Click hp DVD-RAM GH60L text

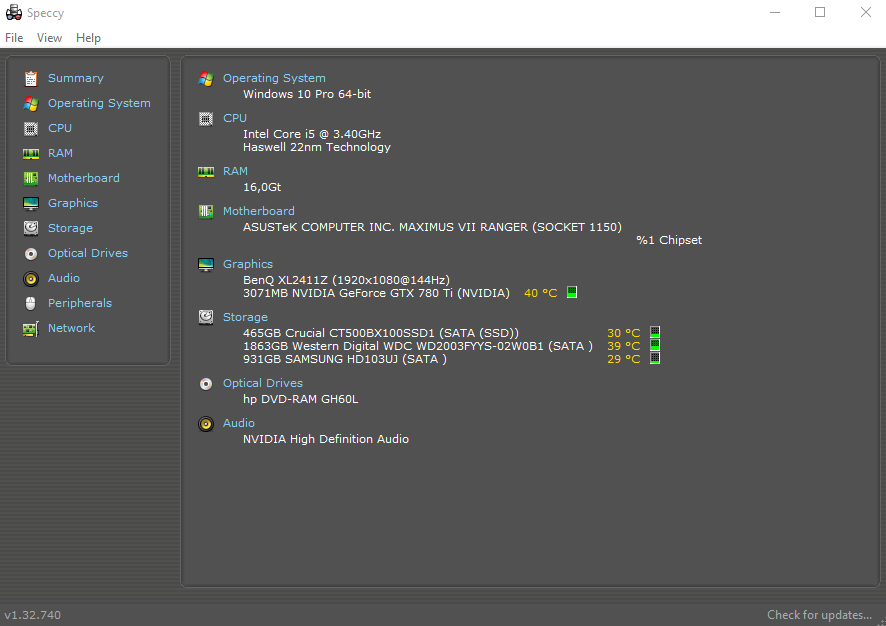301,399
